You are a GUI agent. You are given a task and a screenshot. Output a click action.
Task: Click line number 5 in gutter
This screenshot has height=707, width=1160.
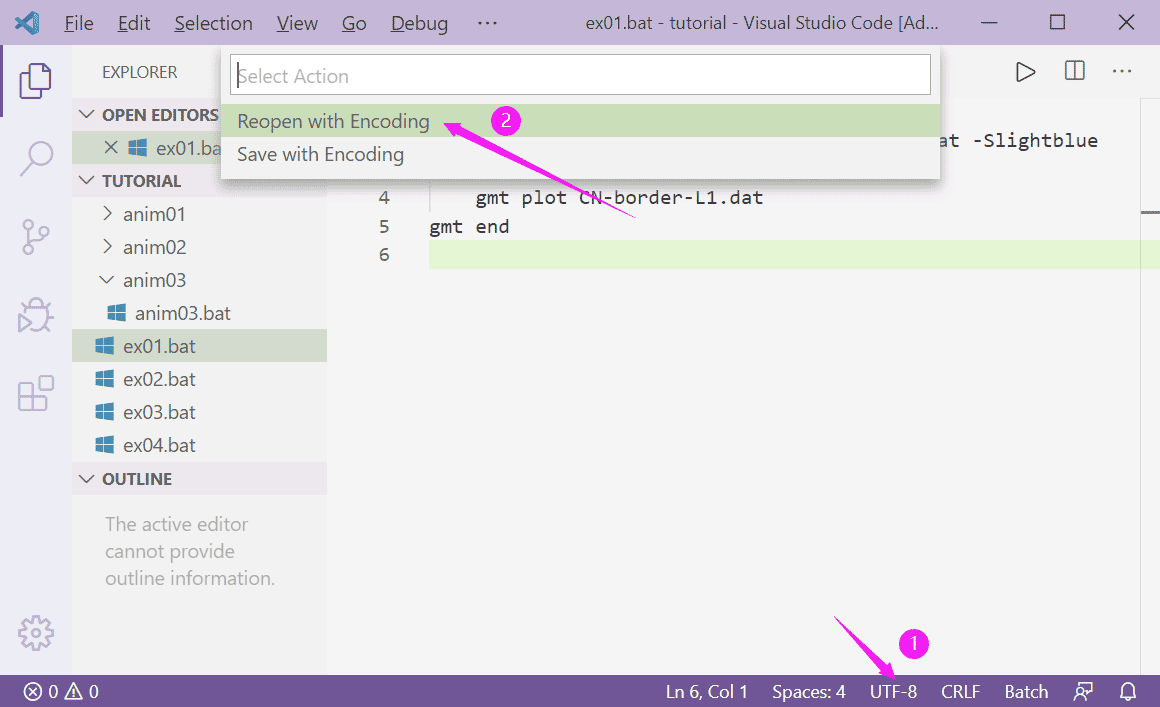click(384, 226)
